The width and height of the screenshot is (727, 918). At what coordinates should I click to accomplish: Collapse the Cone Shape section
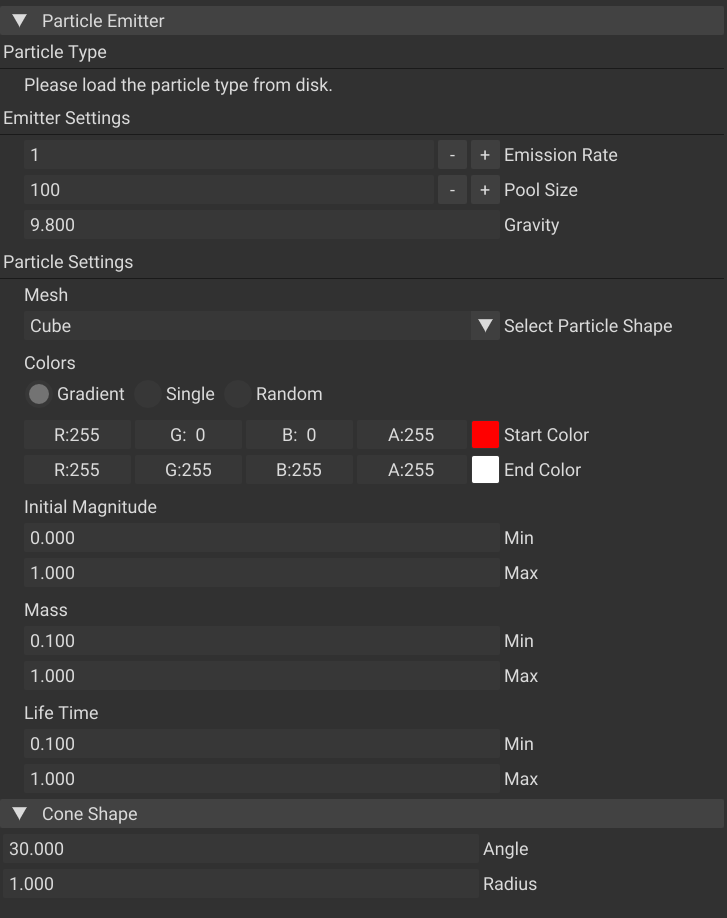tap(19, 814)
